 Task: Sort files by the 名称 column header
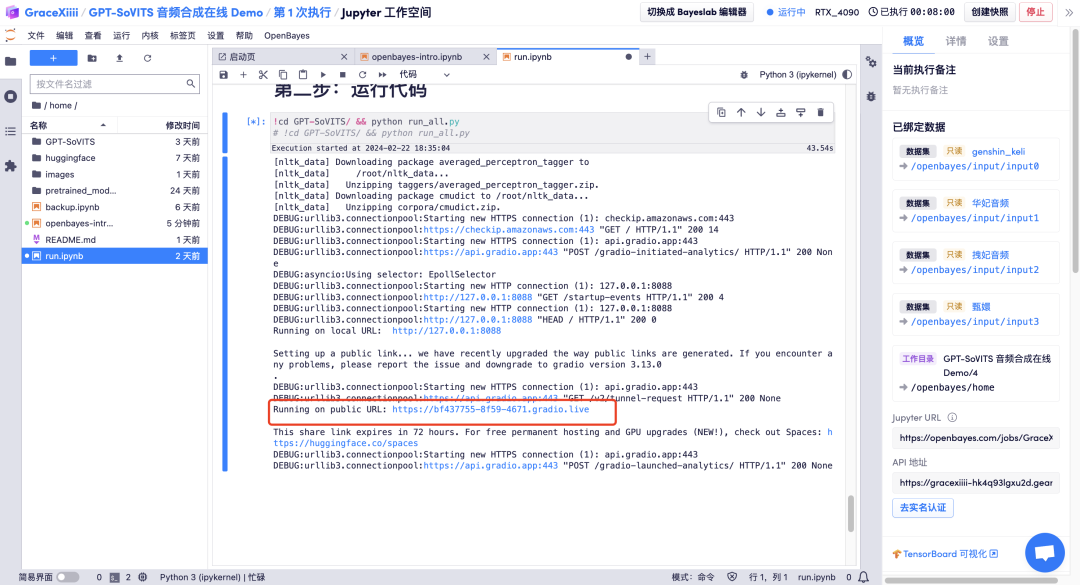[x=69, y=125]
